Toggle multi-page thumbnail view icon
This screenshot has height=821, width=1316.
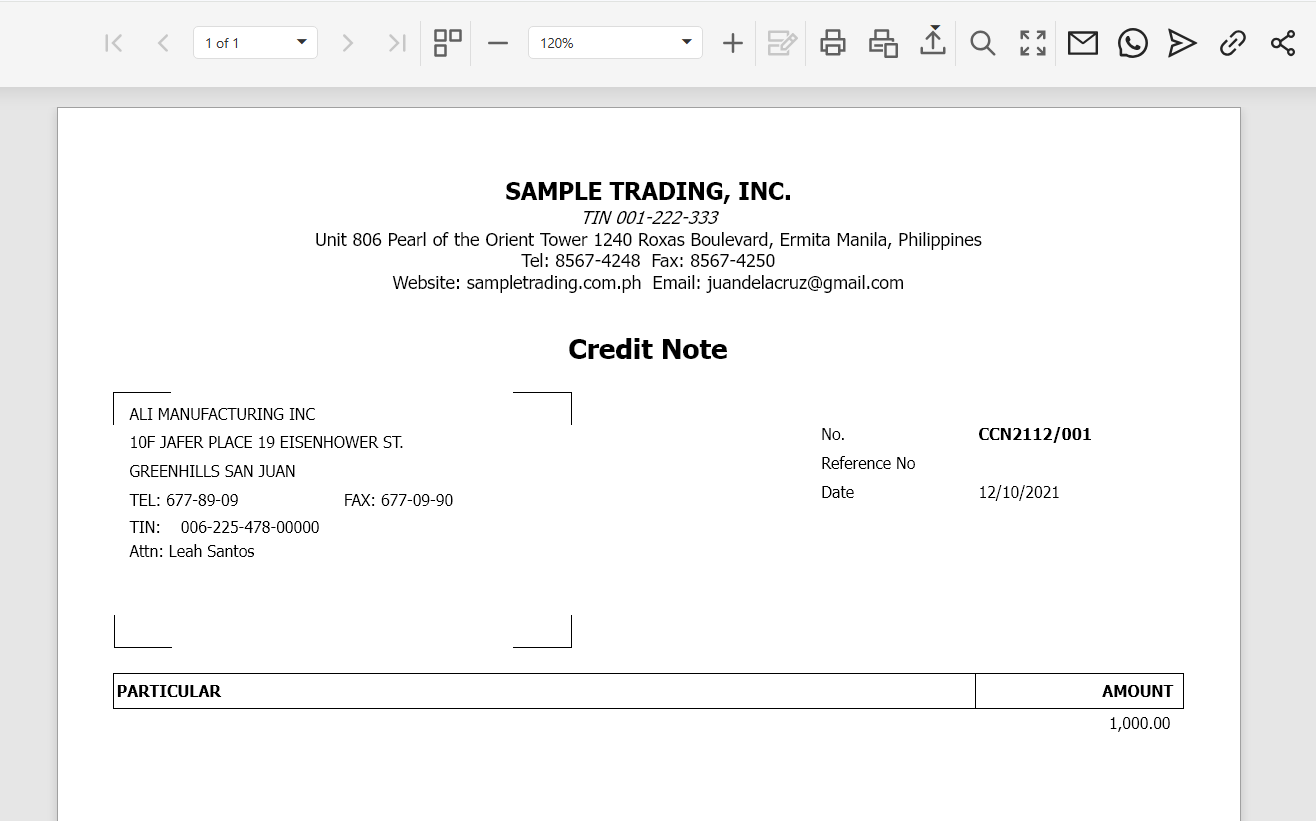[447, 43]
